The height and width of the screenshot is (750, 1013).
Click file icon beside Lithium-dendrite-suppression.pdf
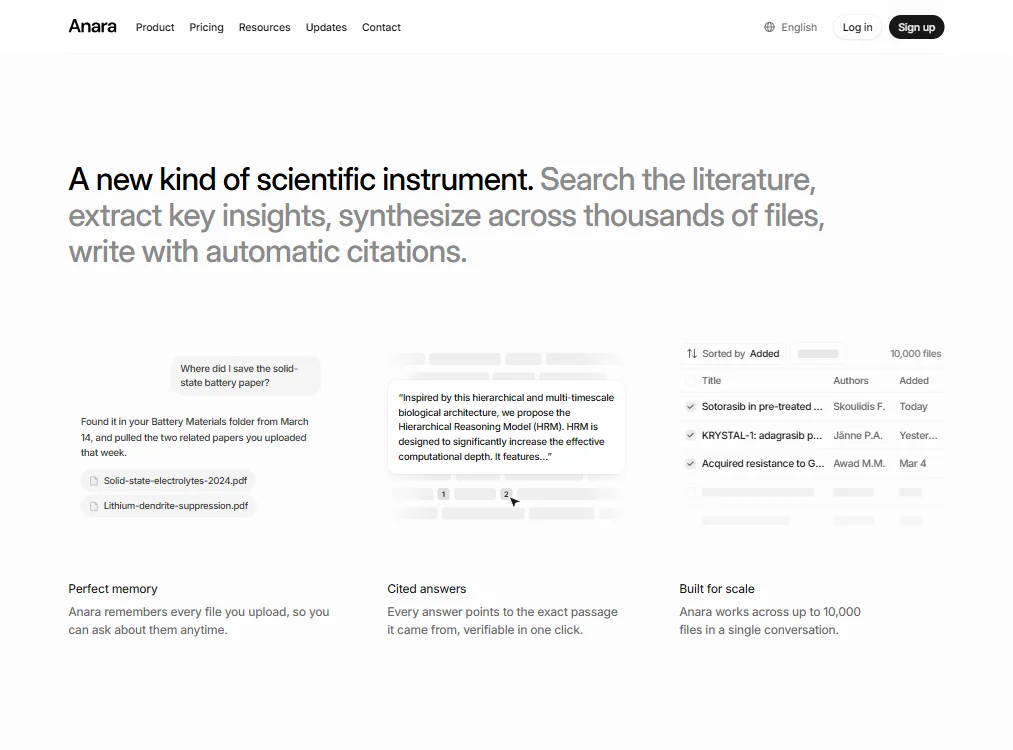tap(94, 506)
